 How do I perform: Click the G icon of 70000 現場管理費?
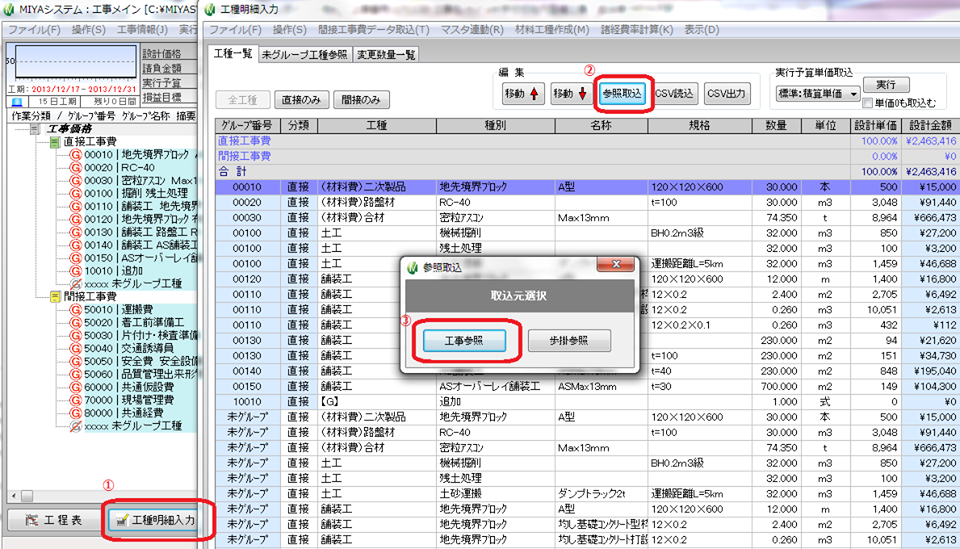coord(75,400)
